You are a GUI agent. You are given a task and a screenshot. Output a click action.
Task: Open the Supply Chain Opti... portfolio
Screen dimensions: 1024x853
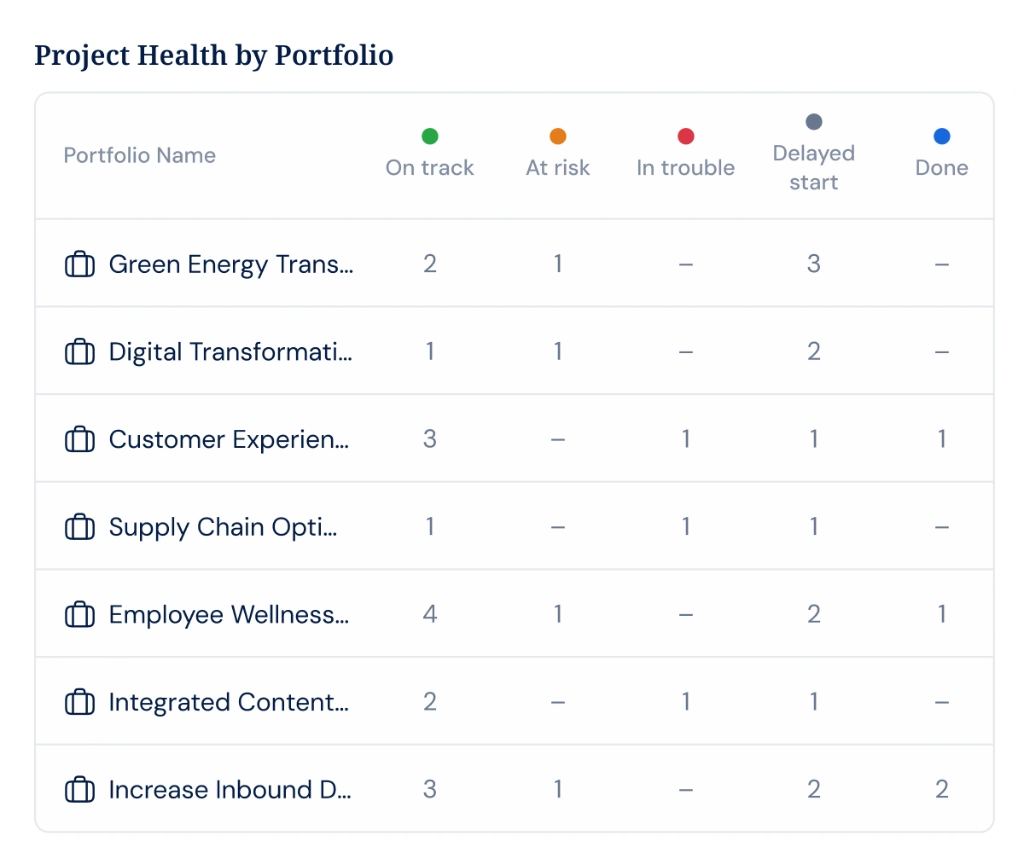223,527
